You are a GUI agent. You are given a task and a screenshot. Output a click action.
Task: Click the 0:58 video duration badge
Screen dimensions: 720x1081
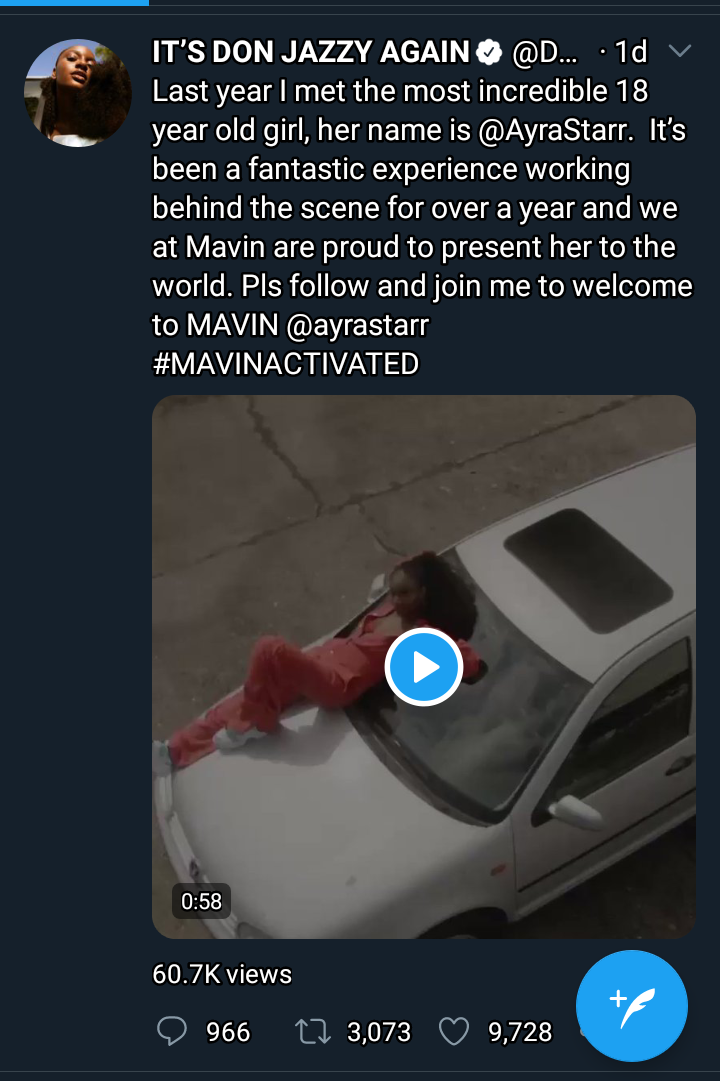tap(201, 901)
